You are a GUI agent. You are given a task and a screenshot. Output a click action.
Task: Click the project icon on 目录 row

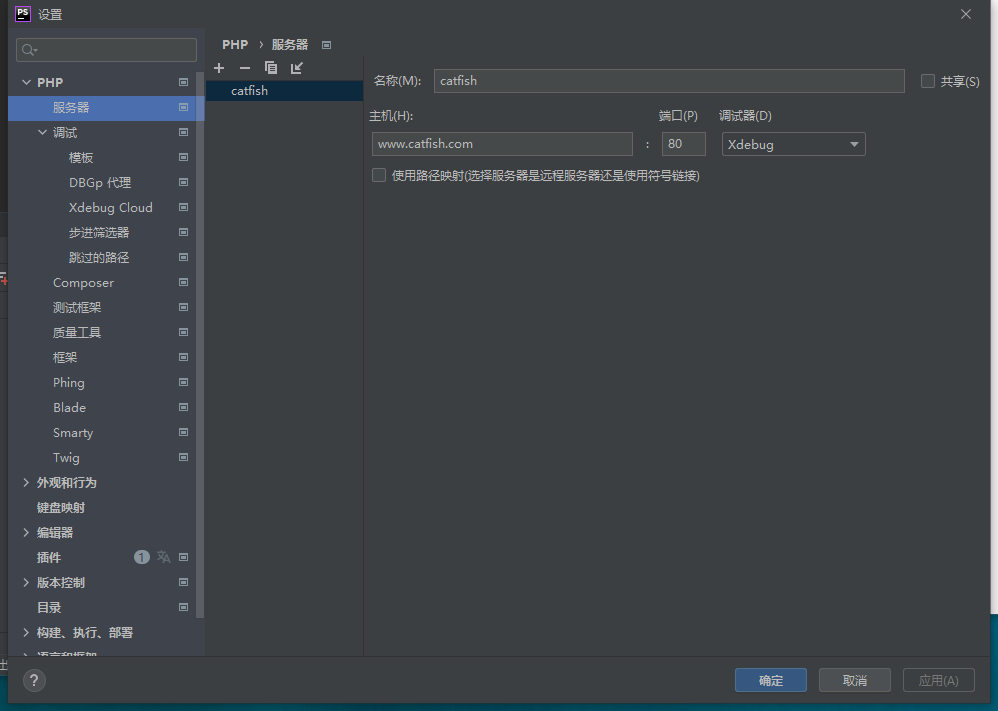[183, 607]
